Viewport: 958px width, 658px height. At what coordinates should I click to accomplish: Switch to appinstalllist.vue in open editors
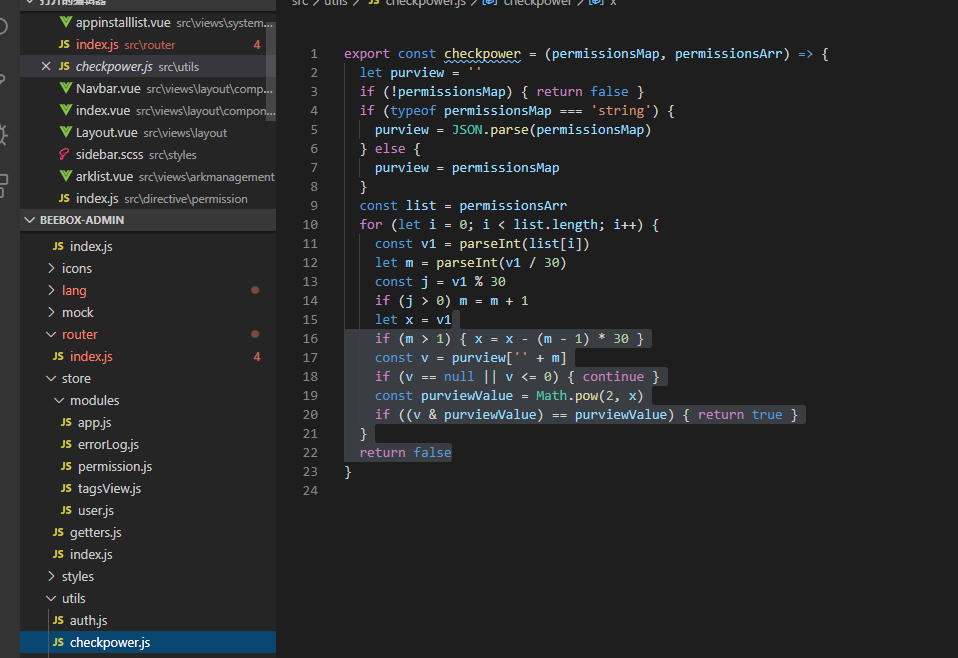click(122, 23)
